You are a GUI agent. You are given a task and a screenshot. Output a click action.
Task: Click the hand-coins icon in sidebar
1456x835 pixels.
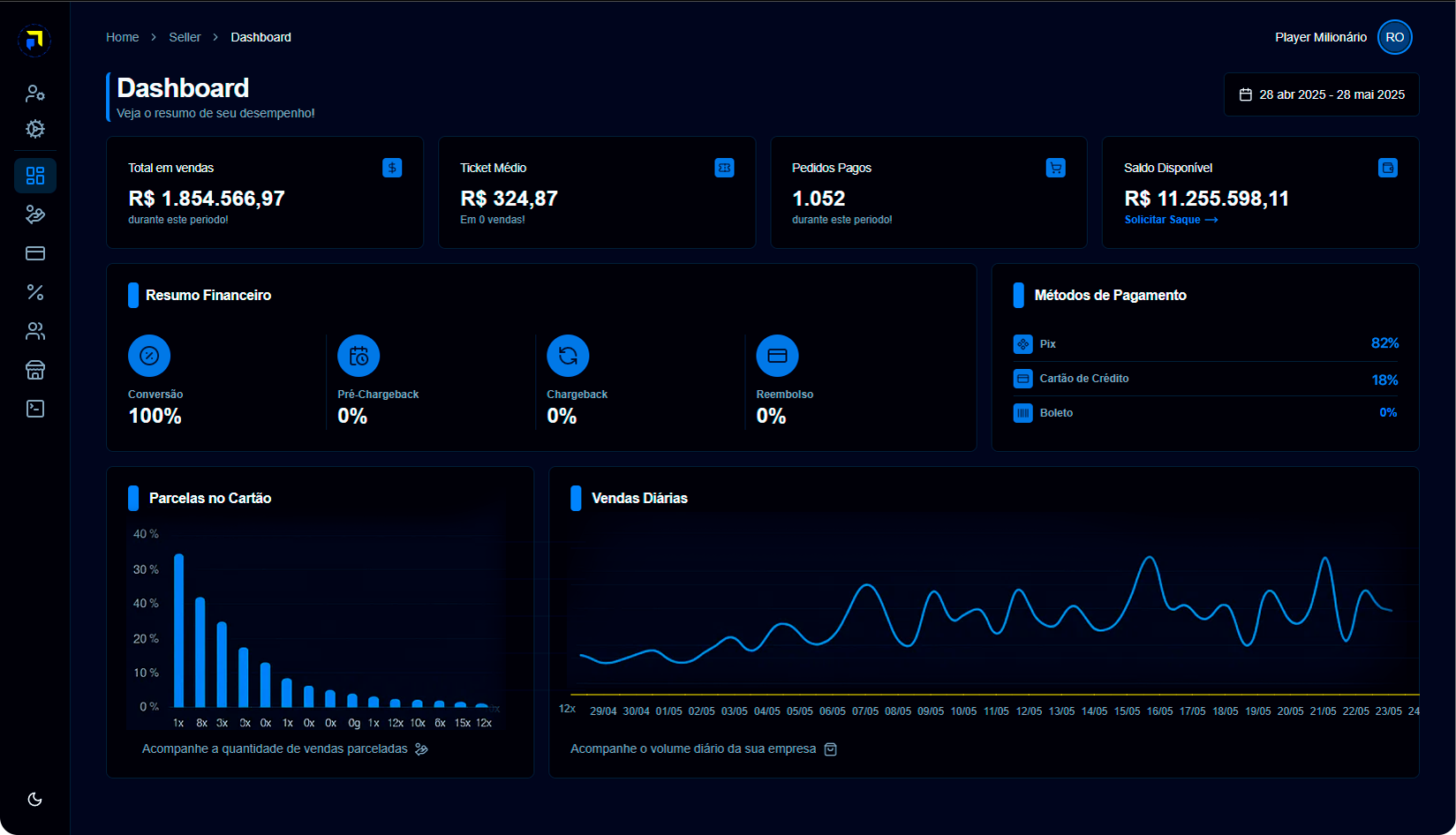pyautogui.click(x=35, y=214)
